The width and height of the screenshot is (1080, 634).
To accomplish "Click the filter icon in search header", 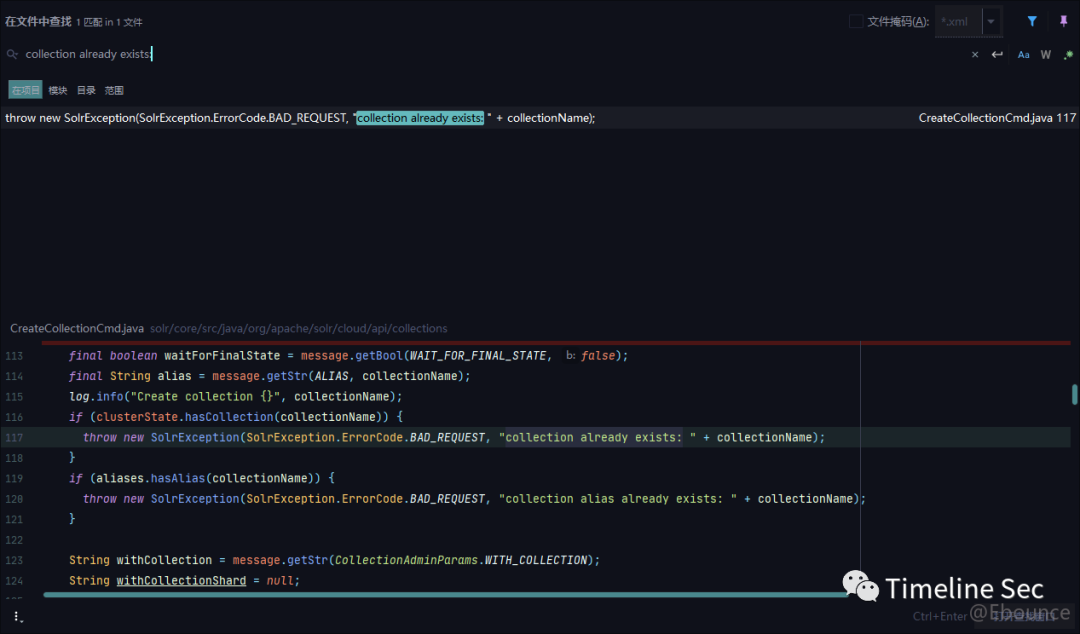I will click(x=1032, y=21).
